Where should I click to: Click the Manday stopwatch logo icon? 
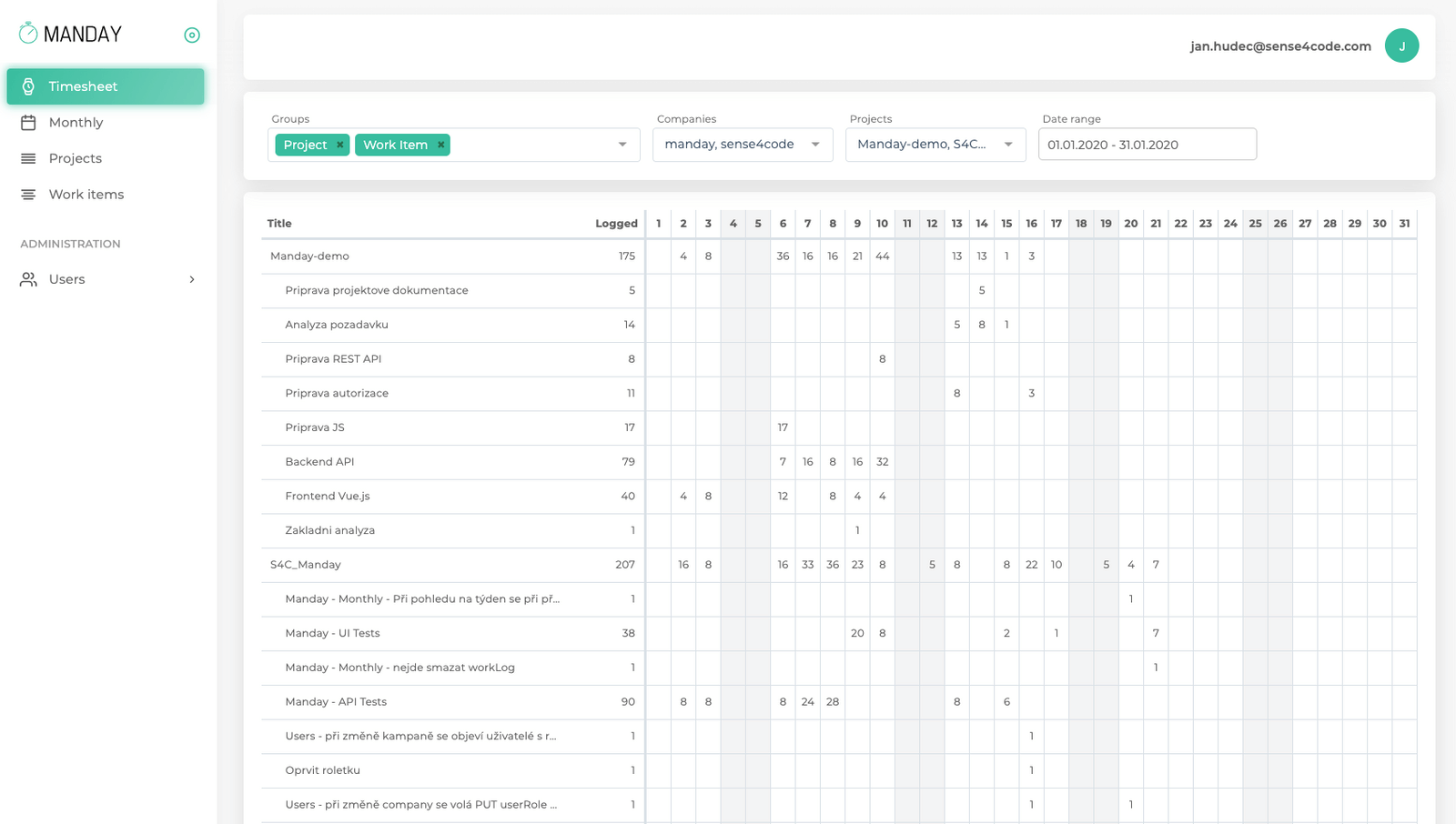coord(28,33)
